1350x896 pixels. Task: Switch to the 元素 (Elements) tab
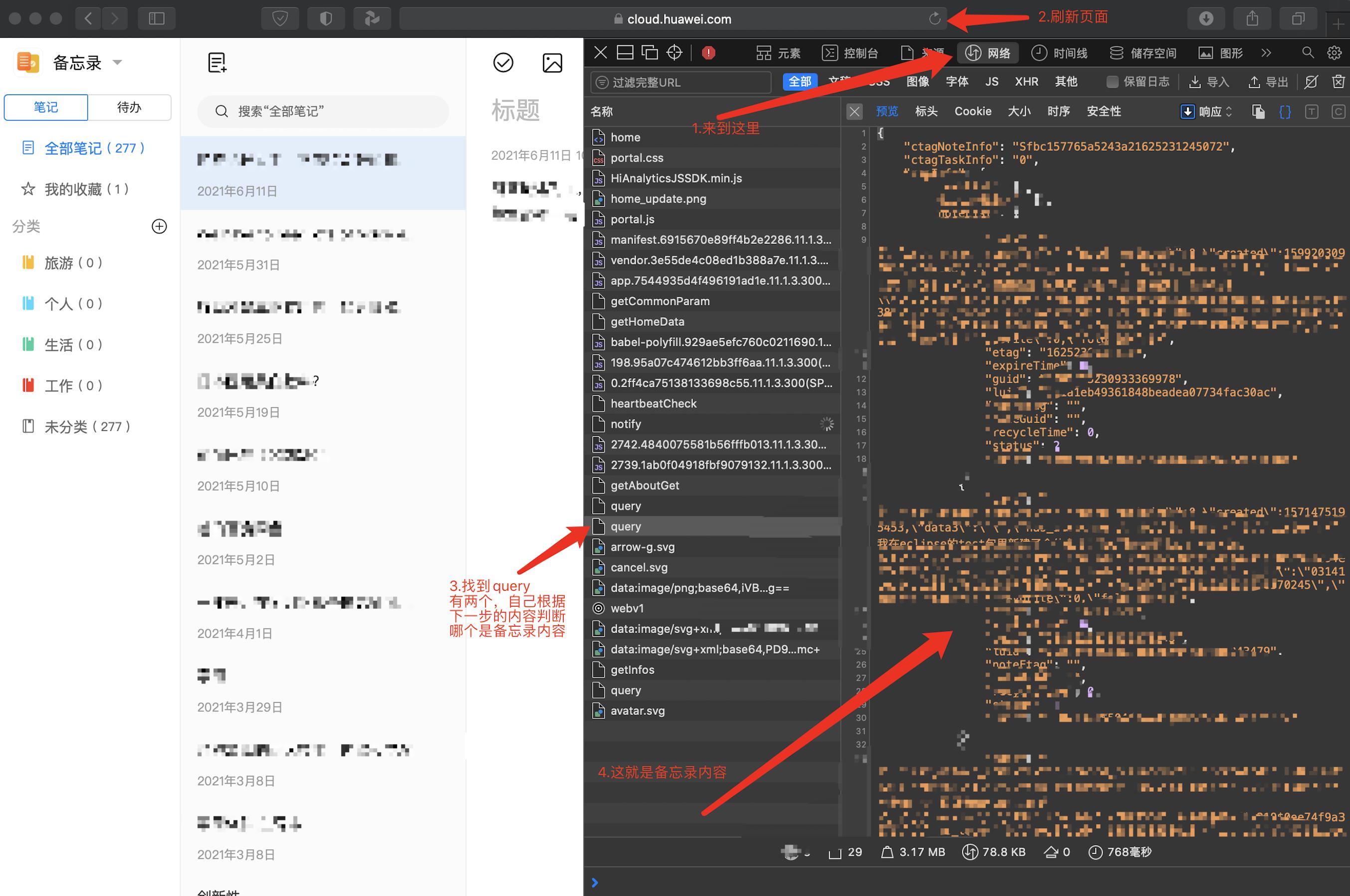(x=778, y=53)
